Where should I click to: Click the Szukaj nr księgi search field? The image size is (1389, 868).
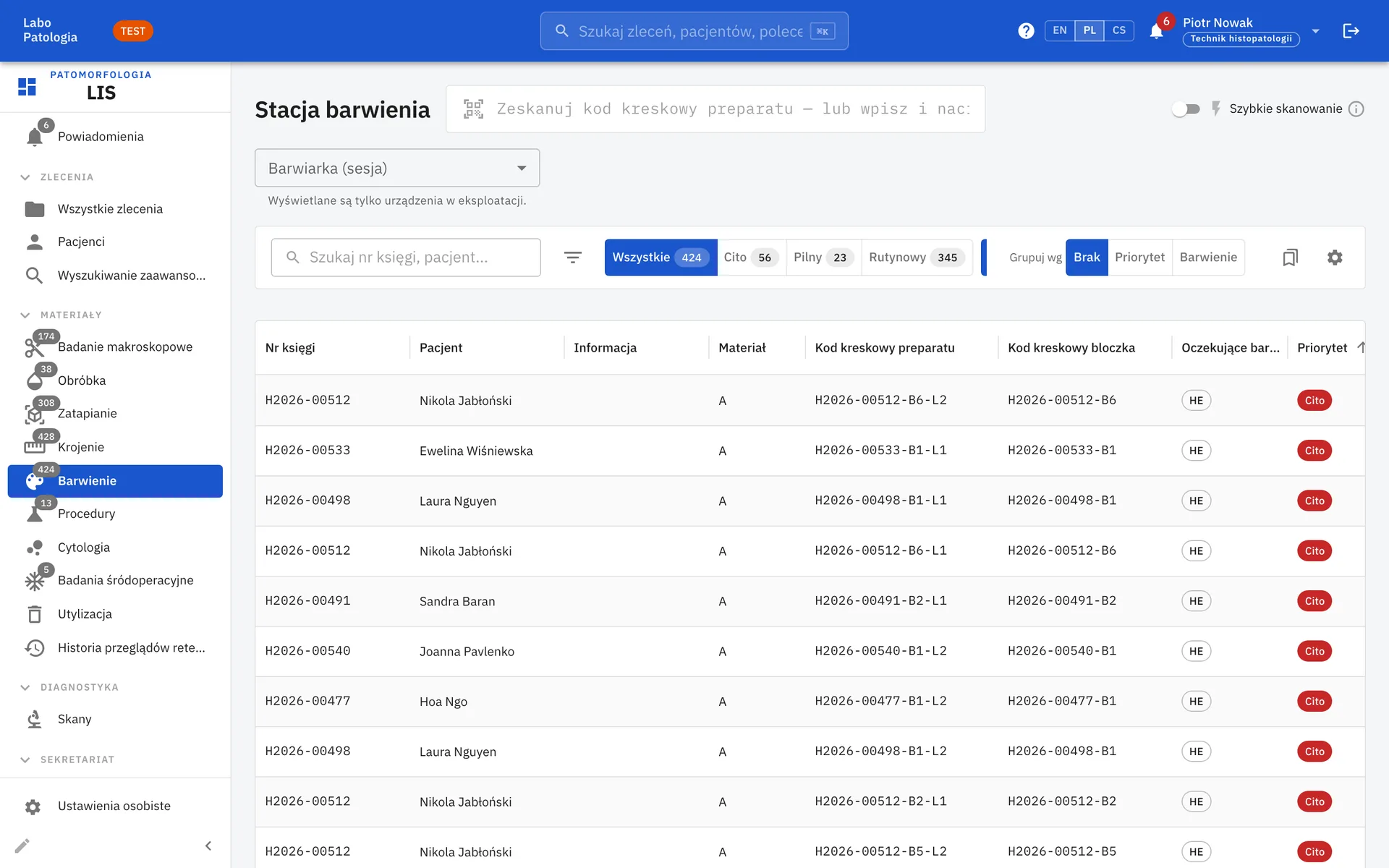tap(406, 258)
